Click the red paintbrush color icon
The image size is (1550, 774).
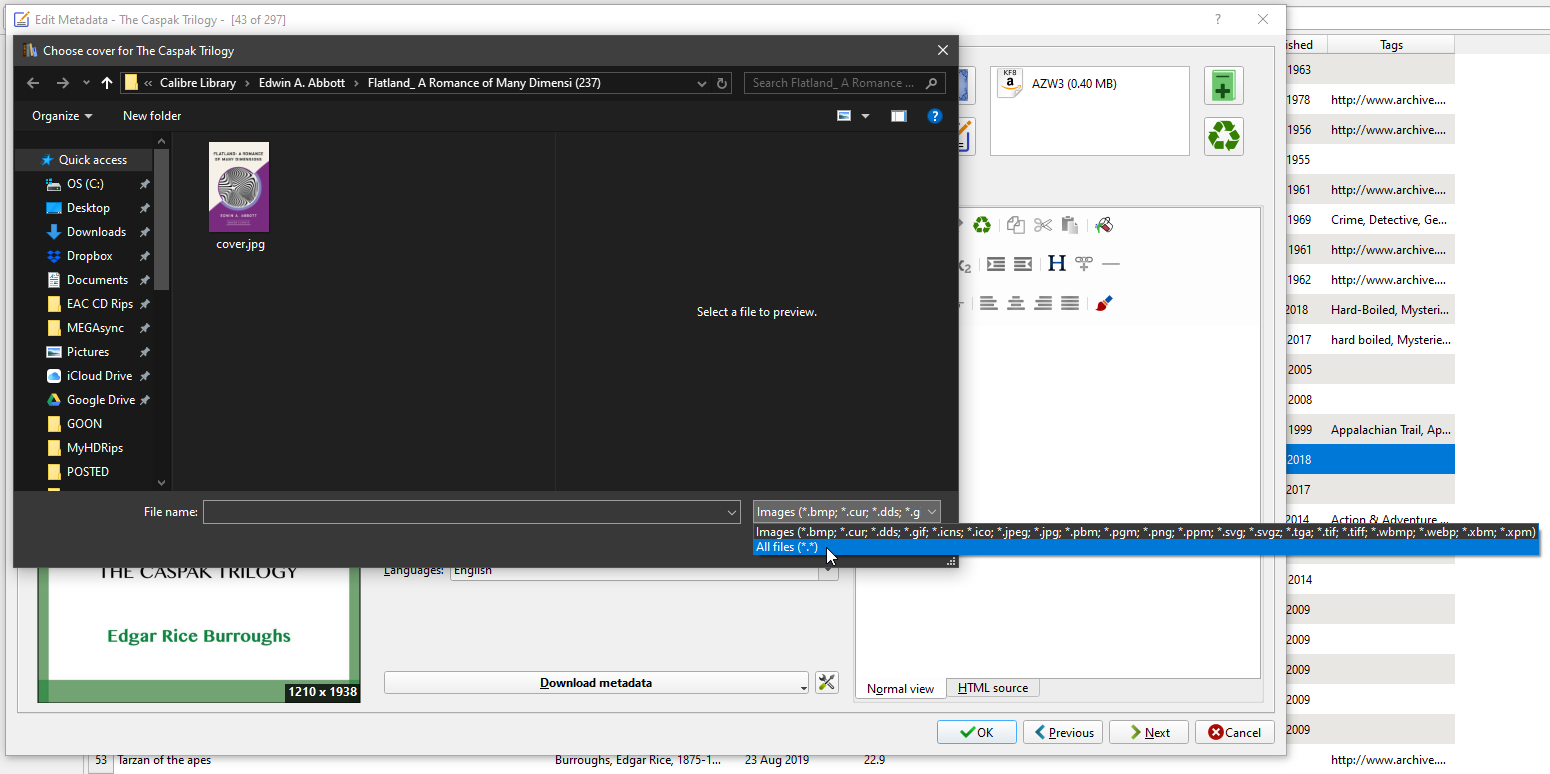[1104, 303]
